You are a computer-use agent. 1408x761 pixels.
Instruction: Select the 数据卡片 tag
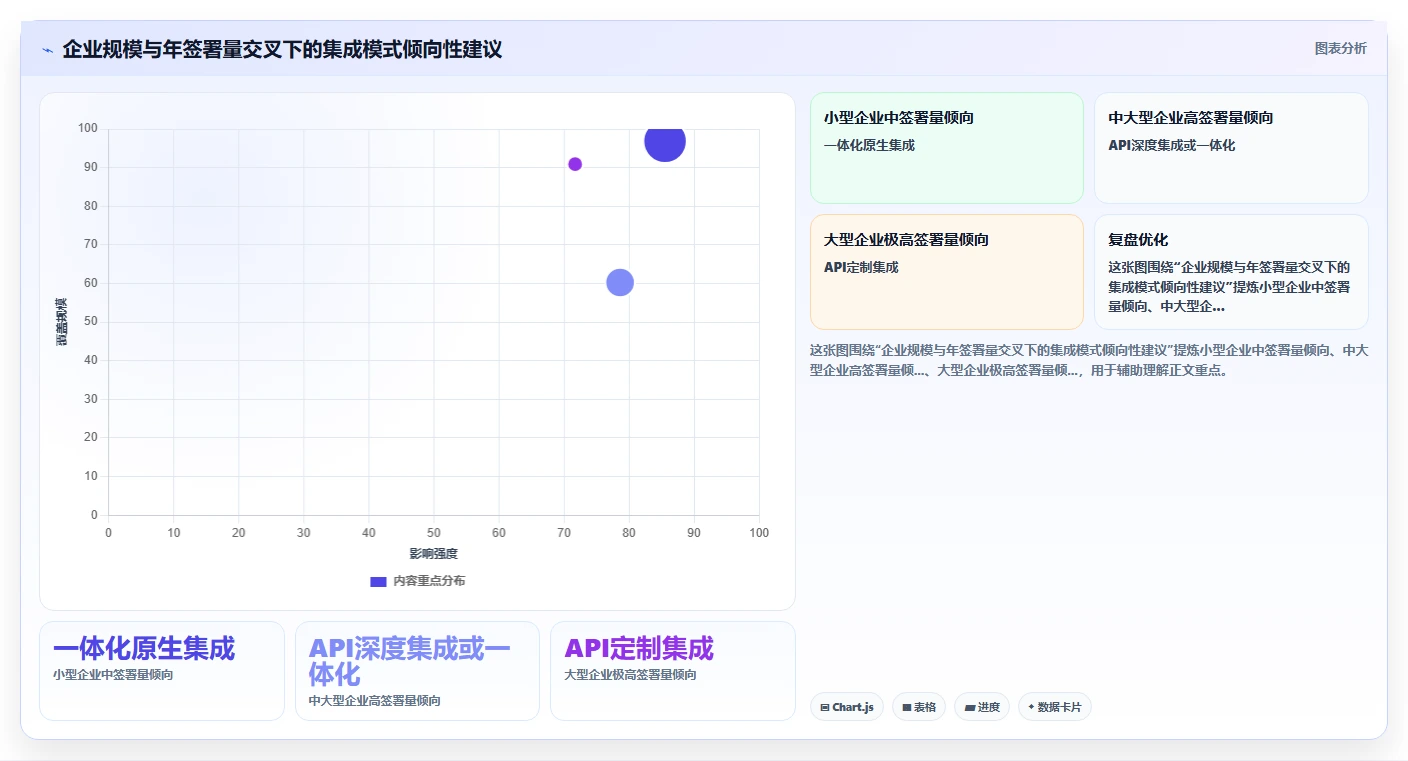(1055, 707)
